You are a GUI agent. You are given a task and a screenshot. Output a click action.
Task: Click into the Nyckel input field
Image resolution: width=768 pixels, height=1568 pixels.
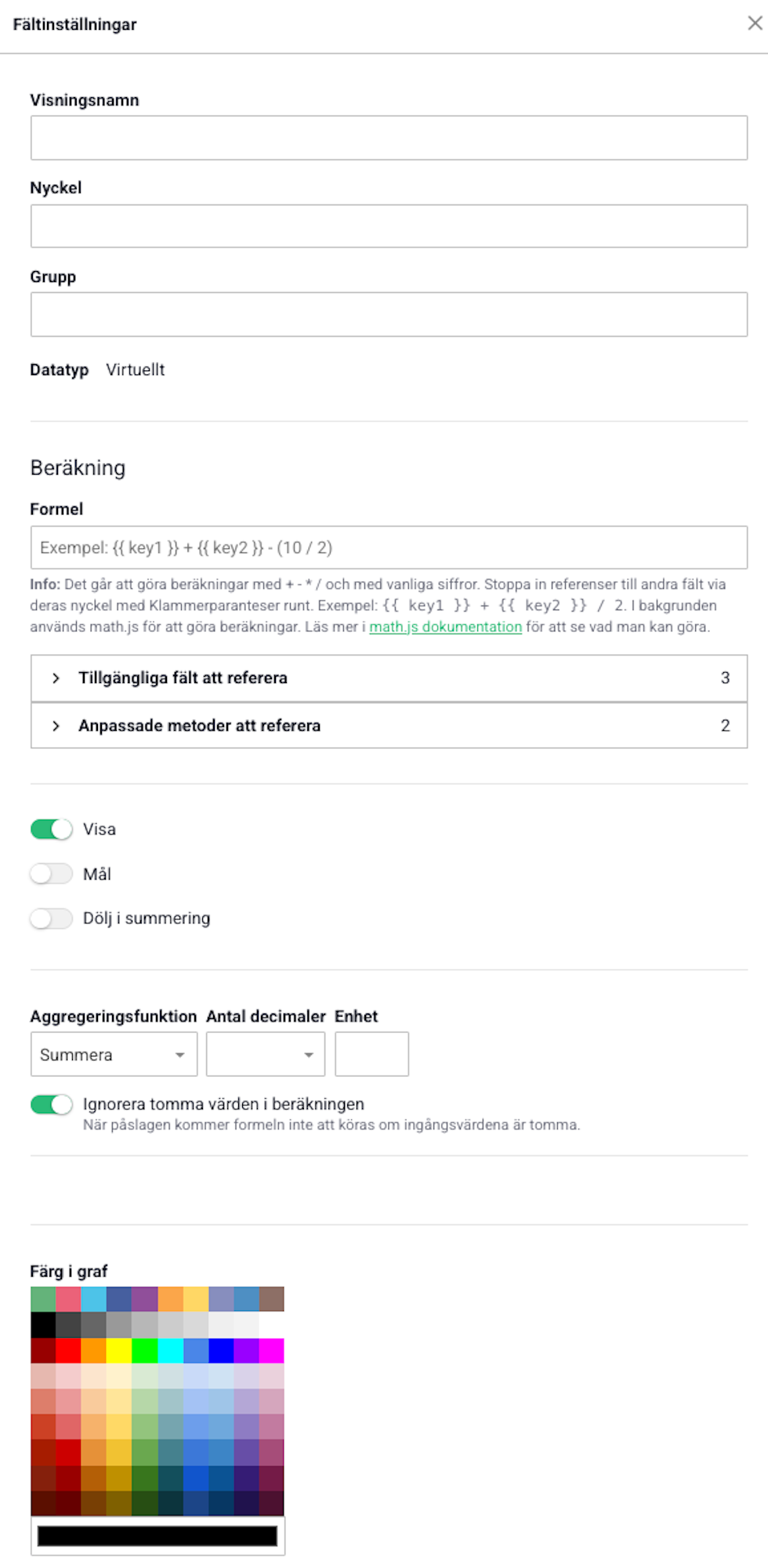point(389,226)
